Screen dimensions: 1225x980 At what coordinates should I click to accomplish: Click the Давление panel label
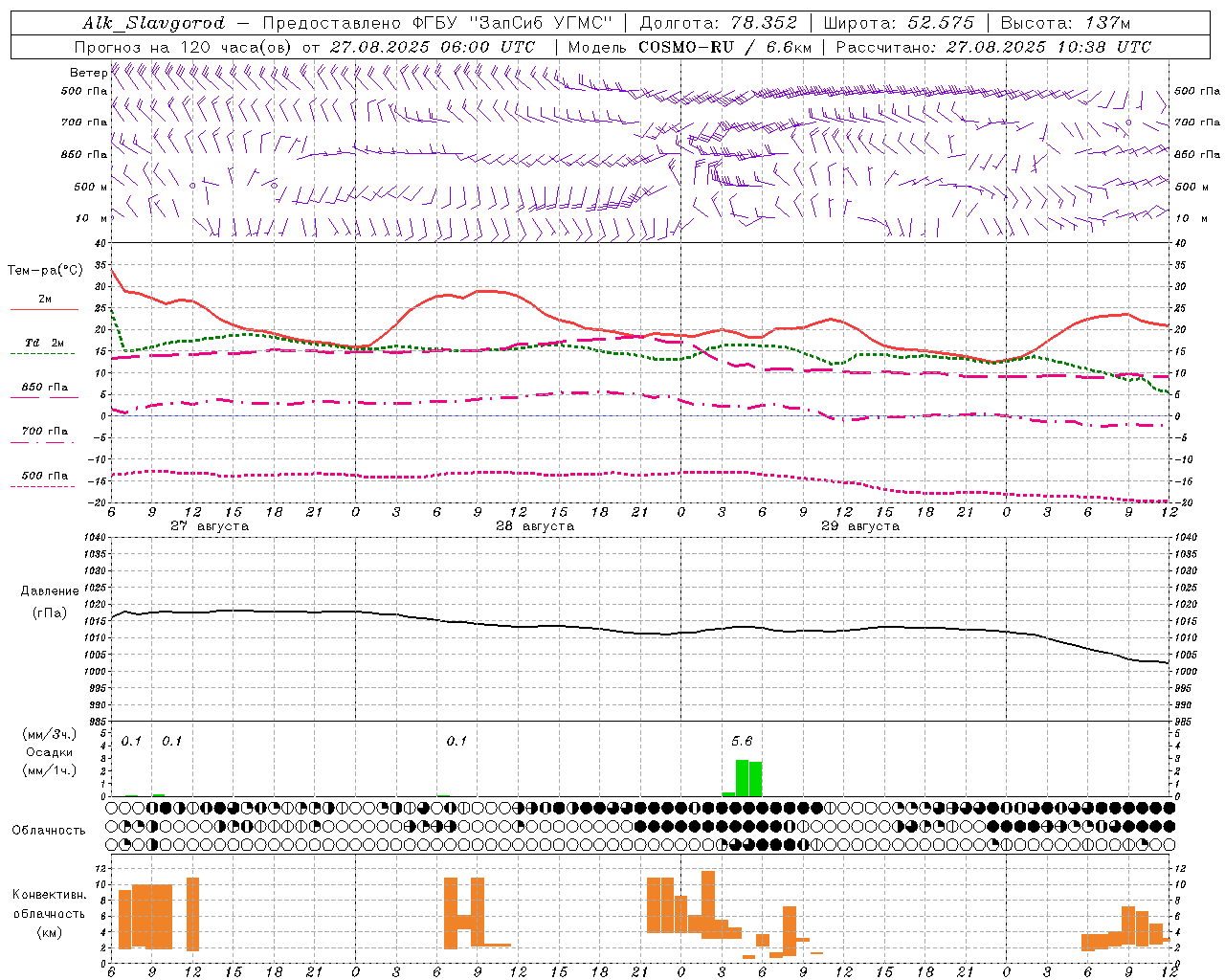50,591
